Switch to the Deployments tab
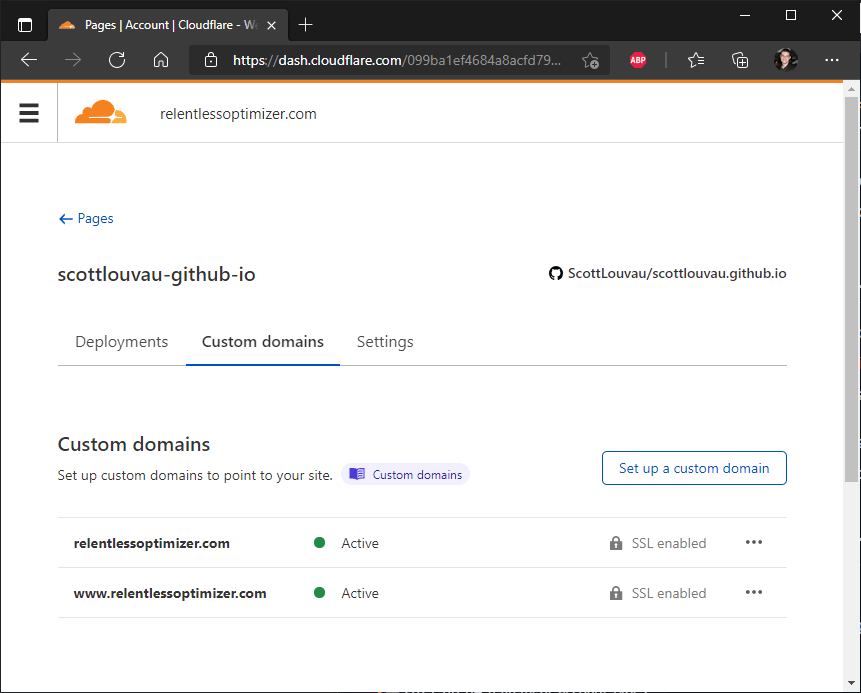Viewport: 861px width, 693px height. coord(121,341)
